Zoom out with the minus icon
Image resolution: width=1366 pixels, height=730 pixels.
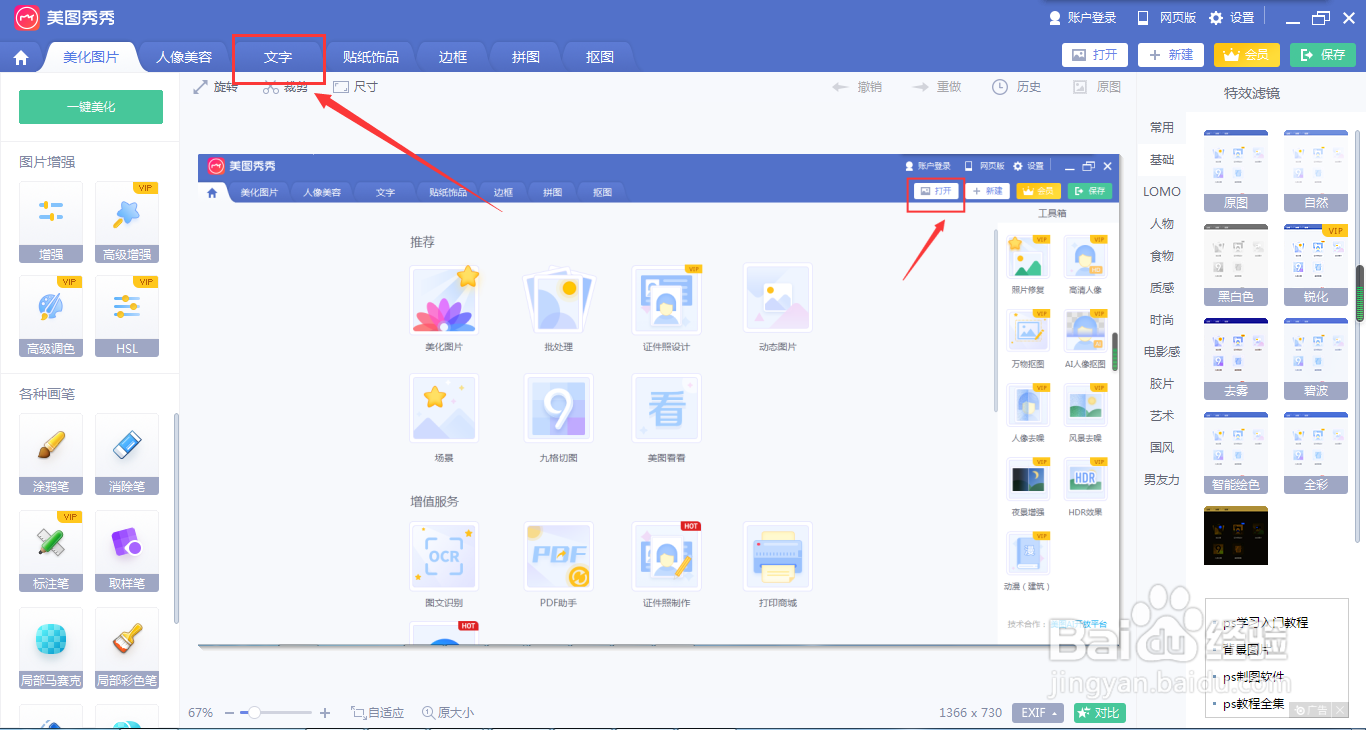coord(230,713)
